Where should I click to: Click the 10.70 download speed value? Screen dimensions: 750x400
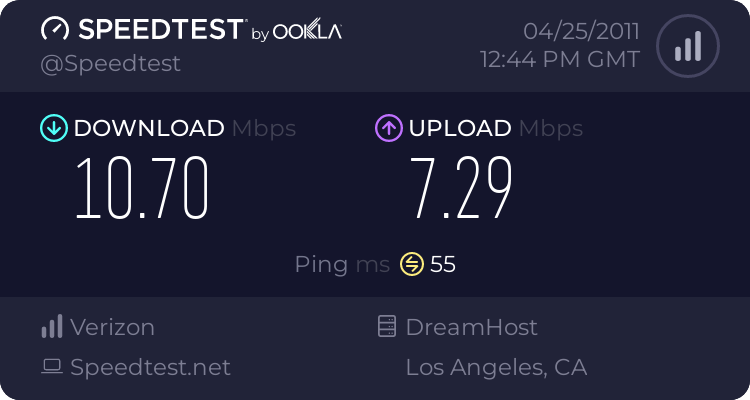pyautogui.click(x=142, y=189)
